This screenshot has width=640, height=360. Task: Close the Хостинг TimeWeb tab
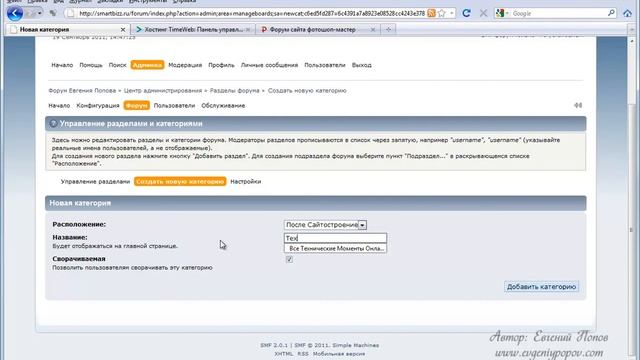tap(248, 29)
